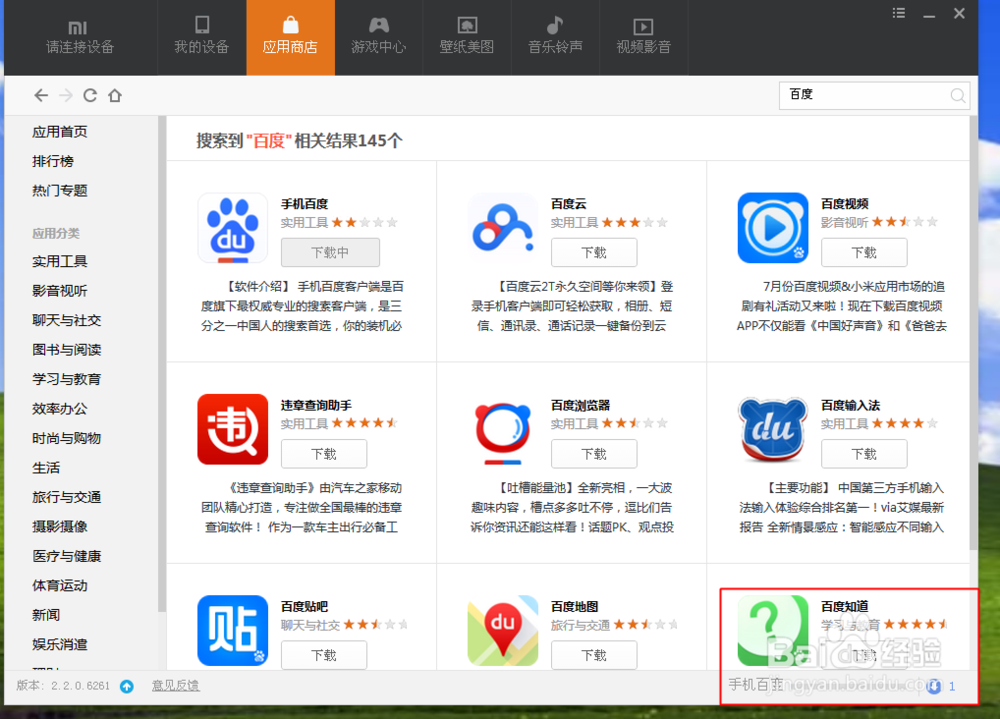Download 百度云 with 下载 button
The width and height of the screenshot is (1000, 719).
point(594,253)
